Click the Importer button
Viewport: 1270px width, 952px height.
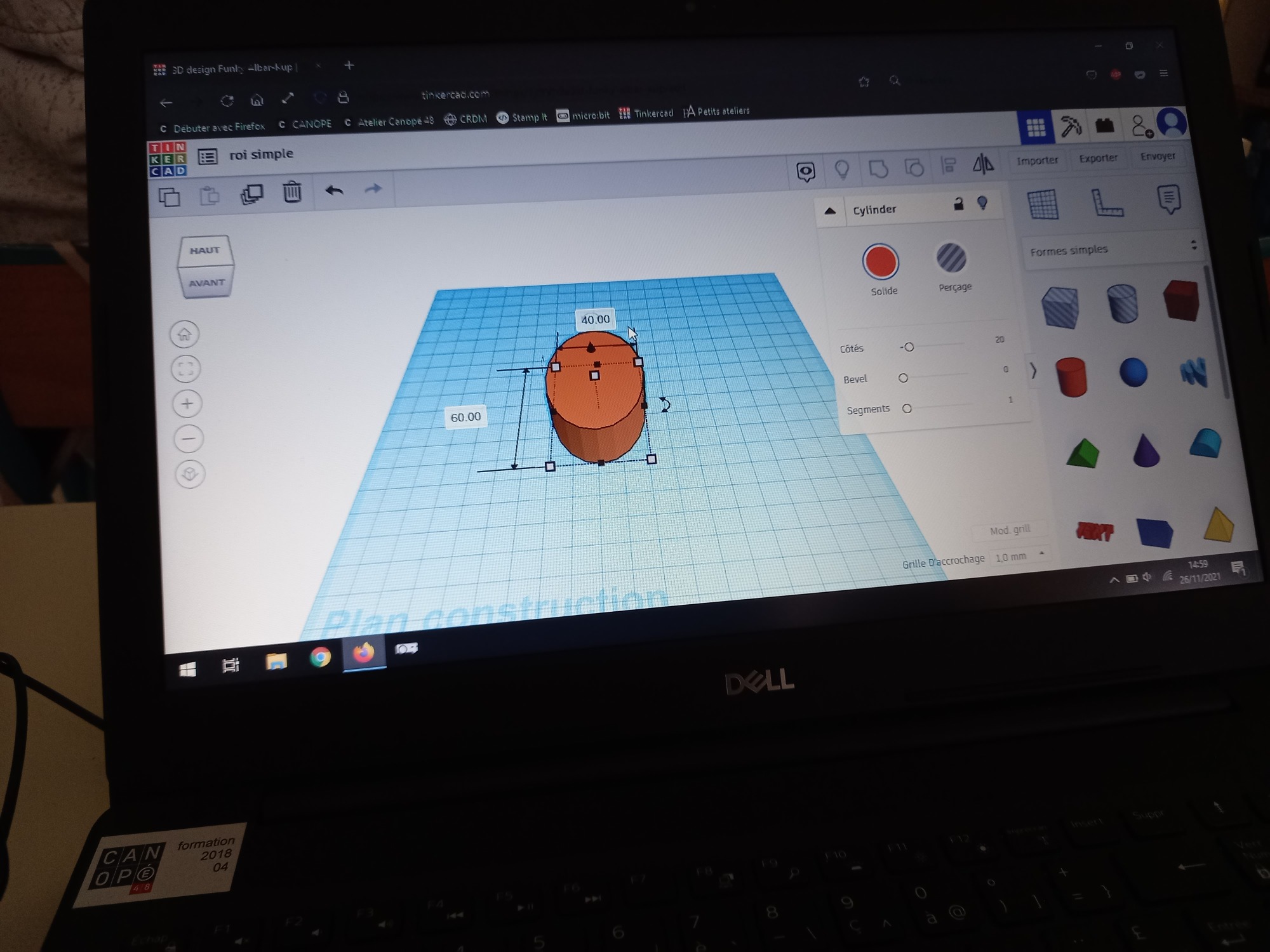1038,161
